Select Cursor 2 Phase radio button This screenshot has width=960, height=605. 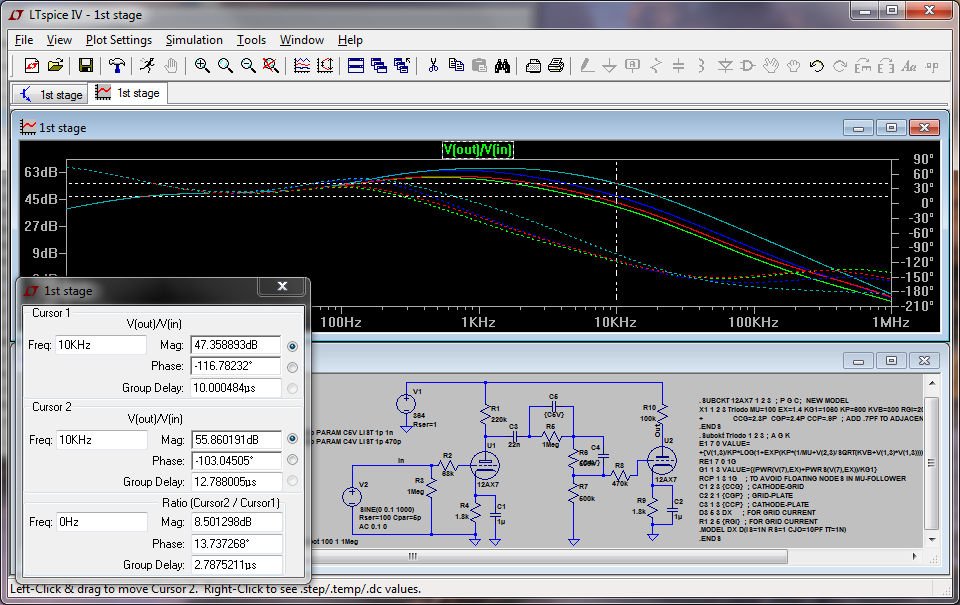tap(292, 460)
